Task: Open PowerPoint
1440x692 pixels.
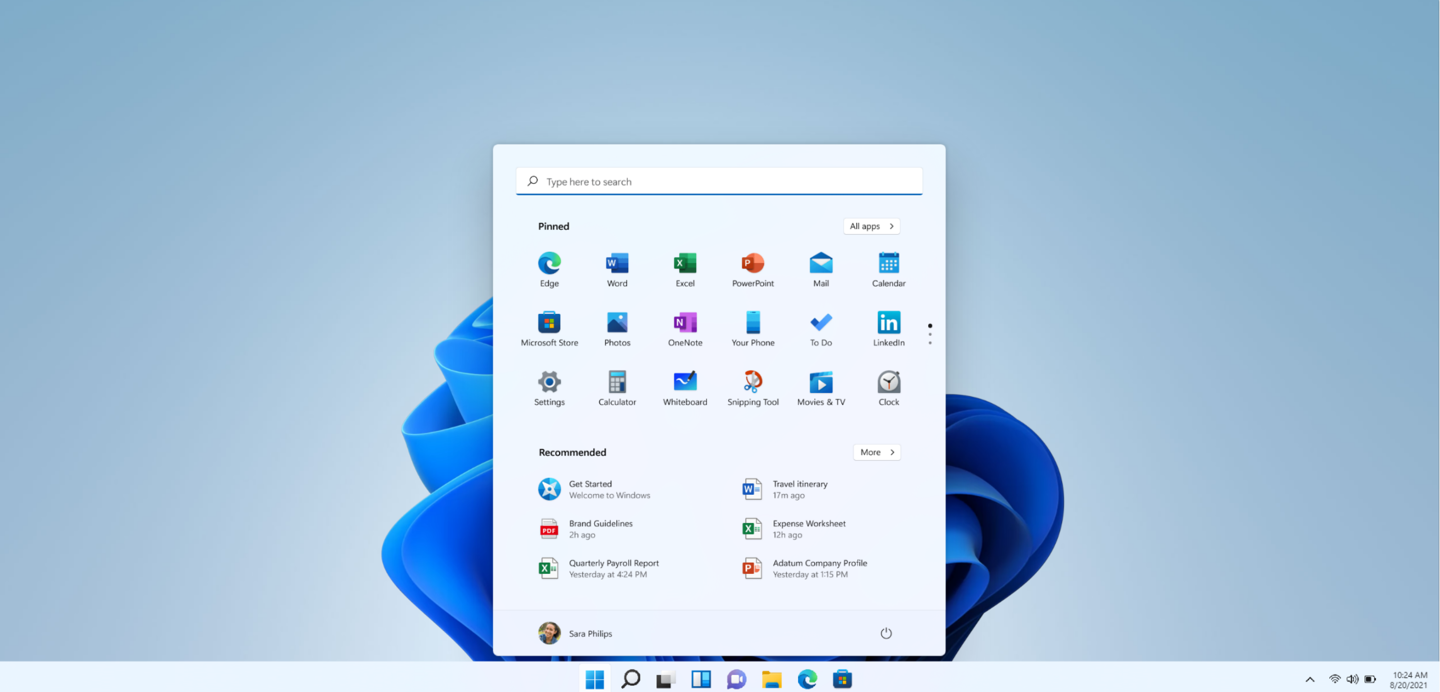Action: (x=752, y=267)
